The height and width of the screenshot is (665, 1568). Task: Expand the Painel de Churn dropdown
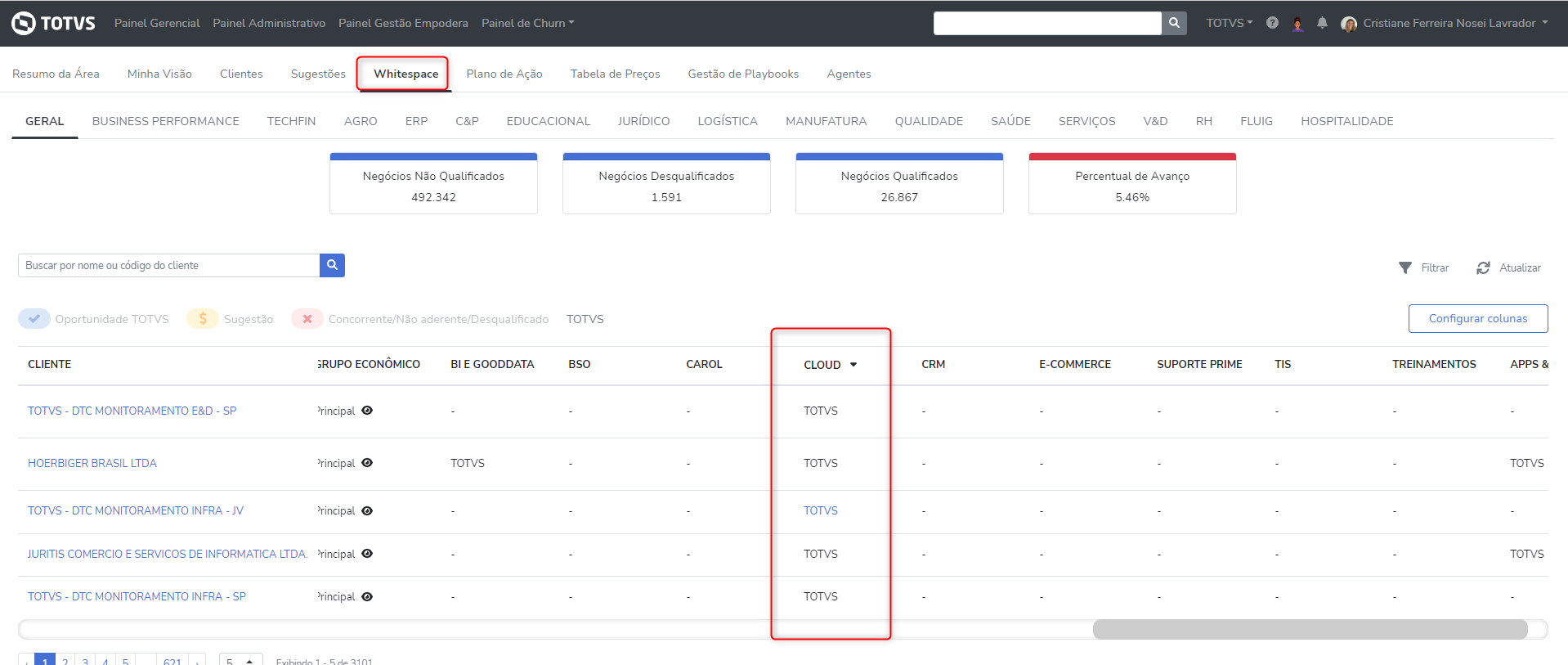click(528, 23)
